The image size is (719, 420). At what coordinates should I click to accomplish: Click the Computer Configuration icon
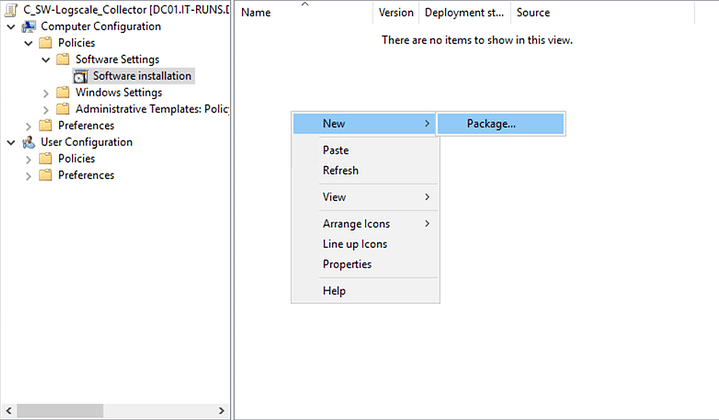click(29, 26)
